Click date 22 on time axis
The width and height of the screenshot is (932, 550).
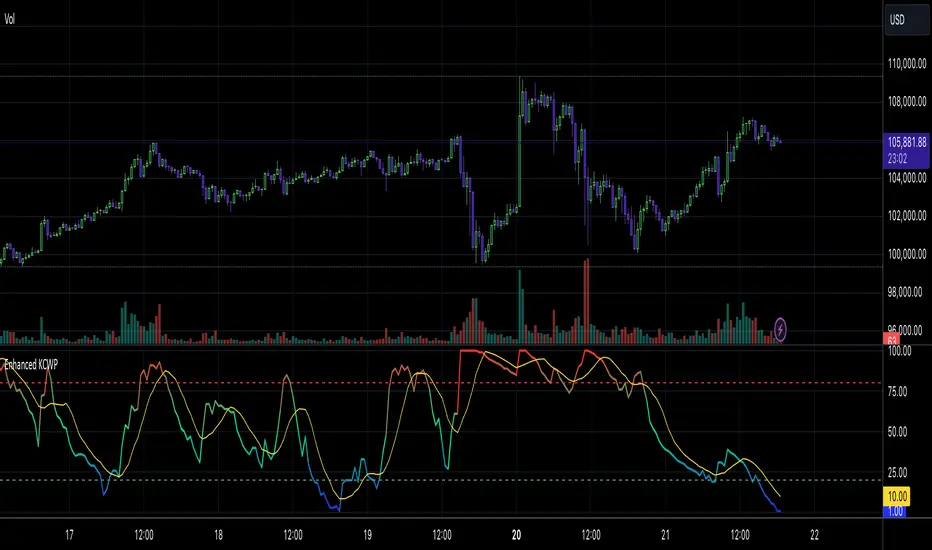(814, 535)
